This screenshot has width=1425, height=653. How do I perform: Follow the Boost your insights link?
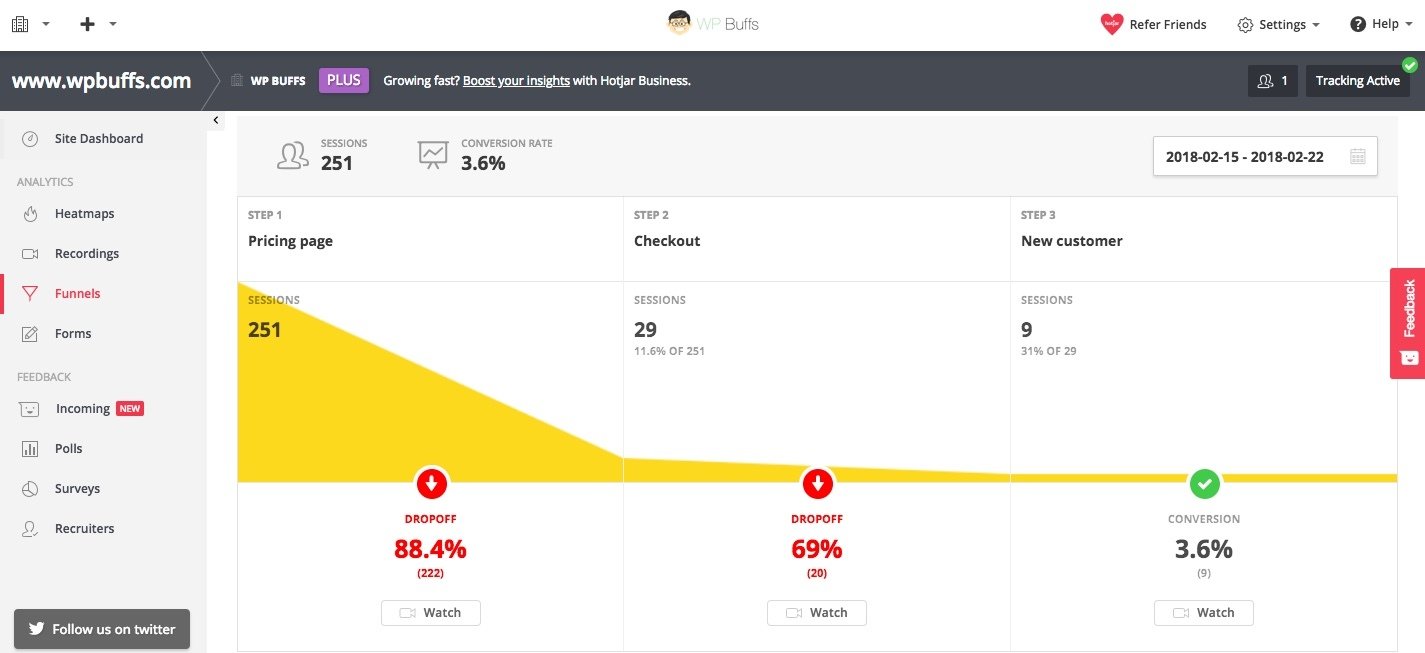[516, 81]
